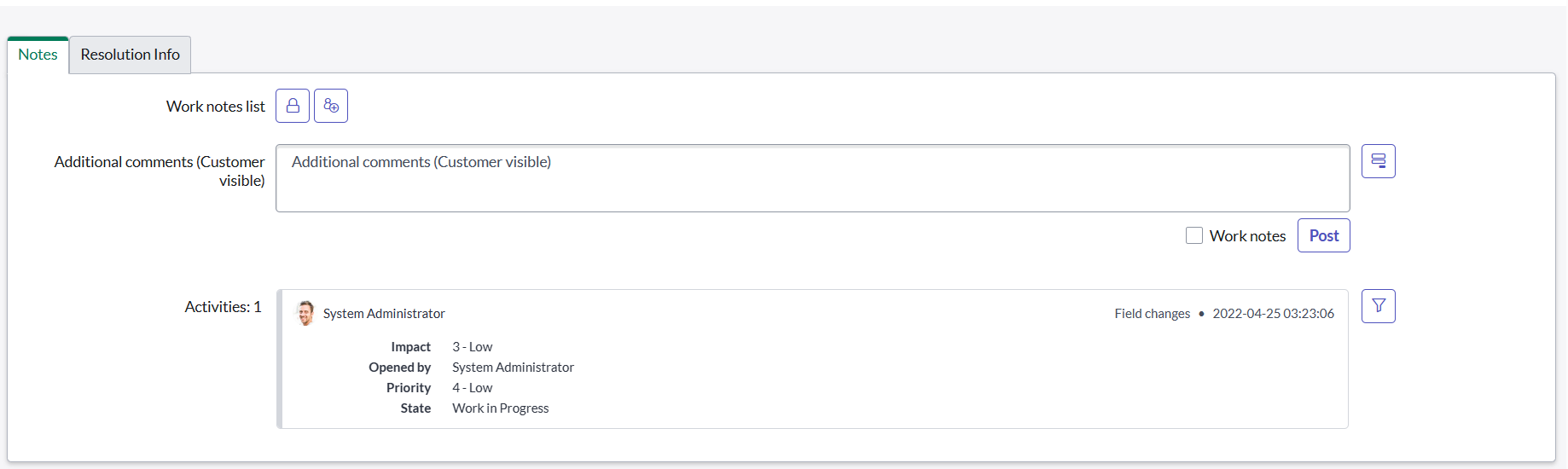Click the Field changes label
1568x469 pixels.
point(1152,314)
